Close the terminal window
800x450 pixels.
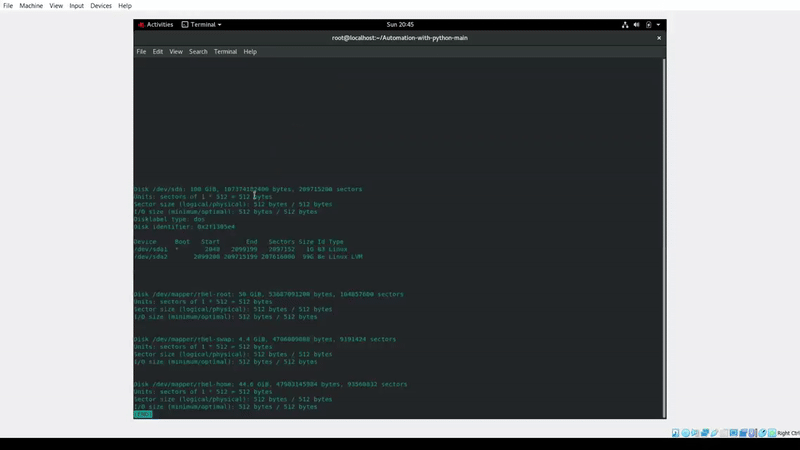click(x=659, y=38)
